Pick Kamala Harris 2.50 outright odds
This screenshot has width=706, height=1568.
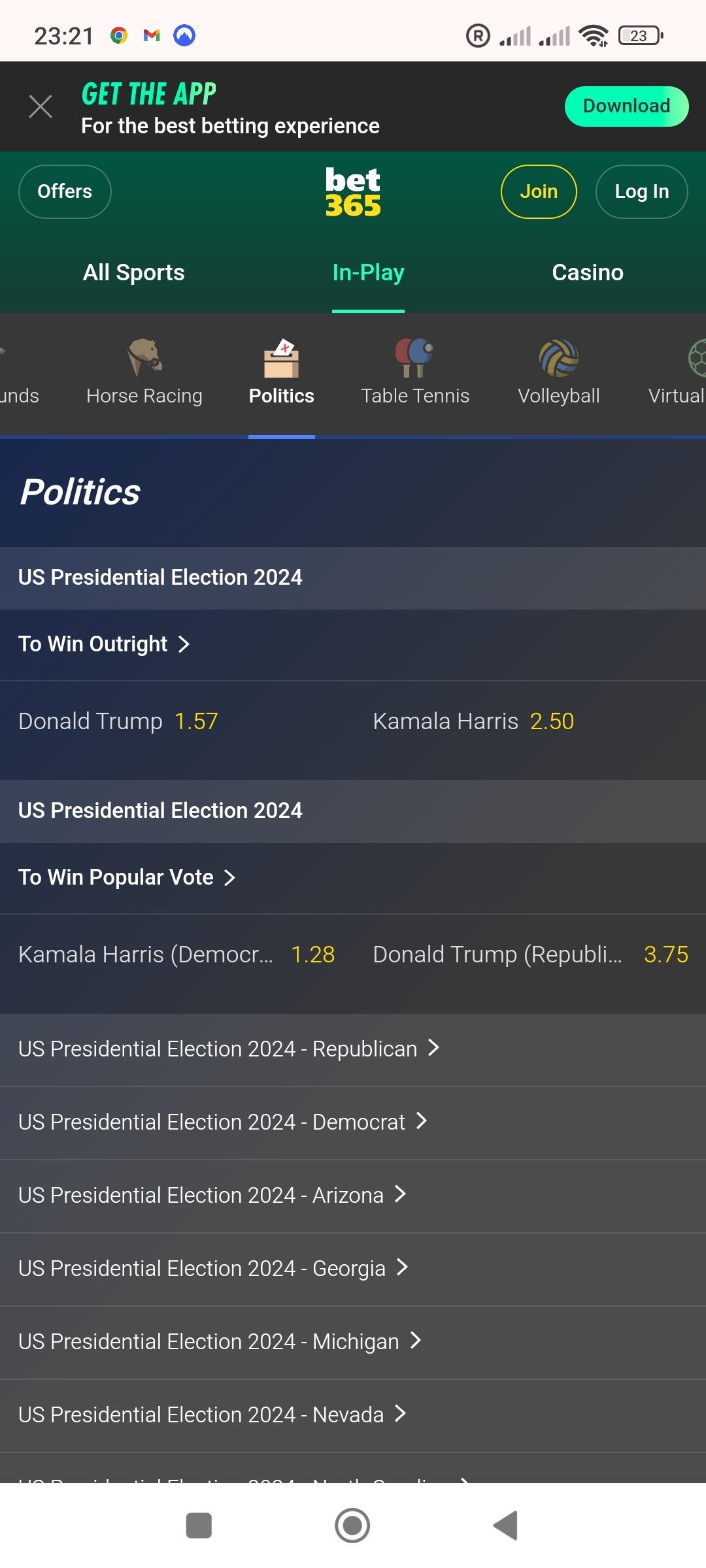pos(473,722)
